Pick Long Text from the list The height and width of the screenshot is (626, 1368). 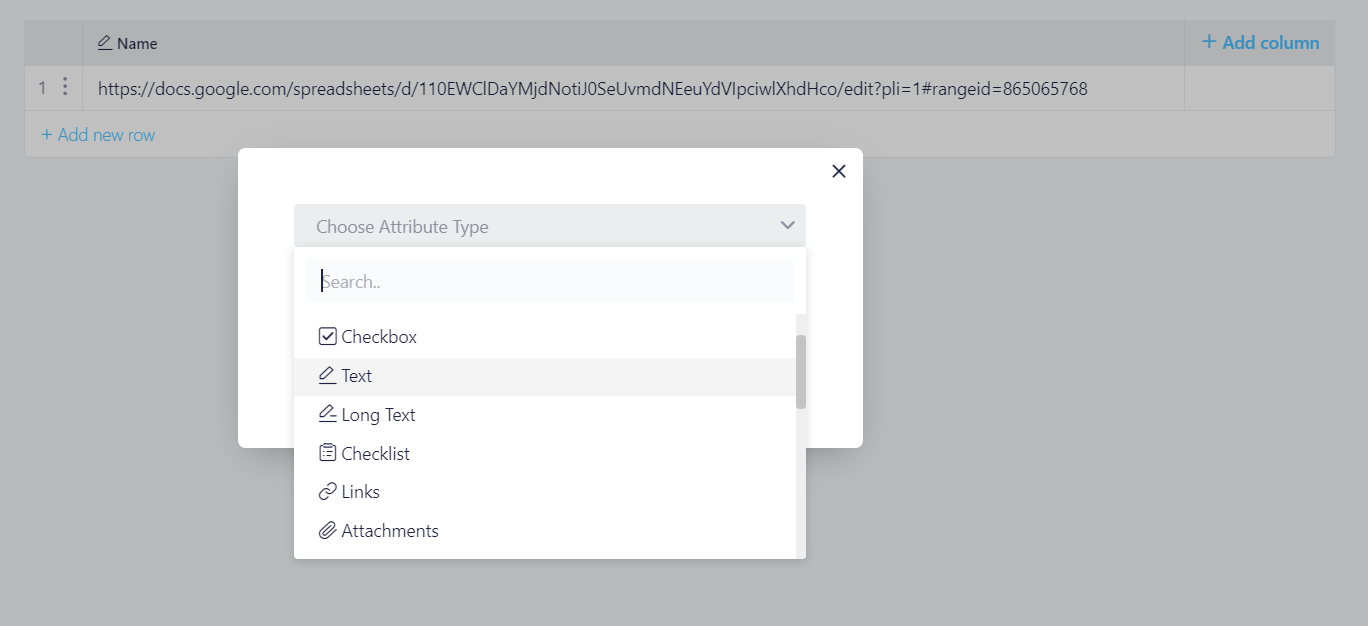pos(545,415)
